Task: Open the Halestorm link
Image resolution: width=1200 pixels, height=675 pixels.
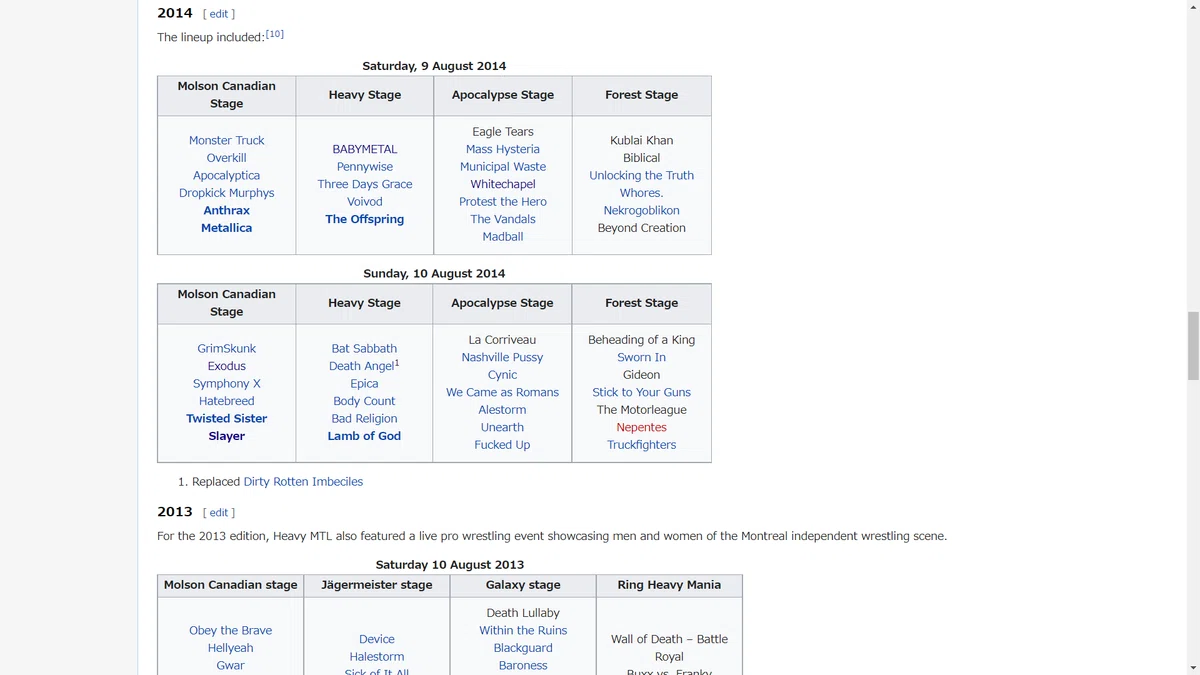Action: coord(377,657)
